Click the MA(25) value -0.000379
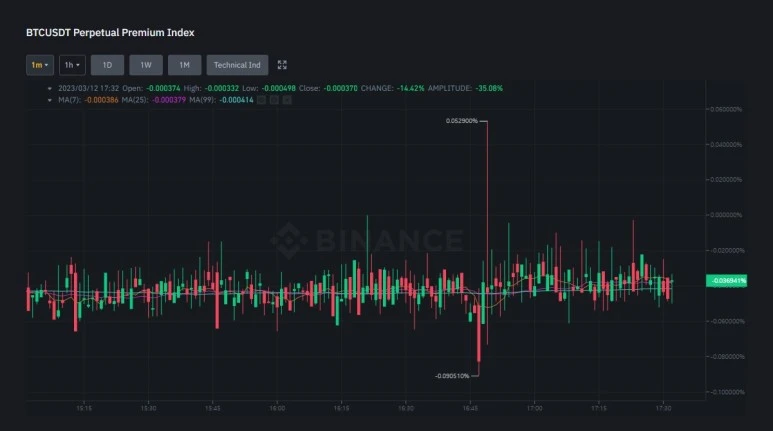 tap(169, 100)
